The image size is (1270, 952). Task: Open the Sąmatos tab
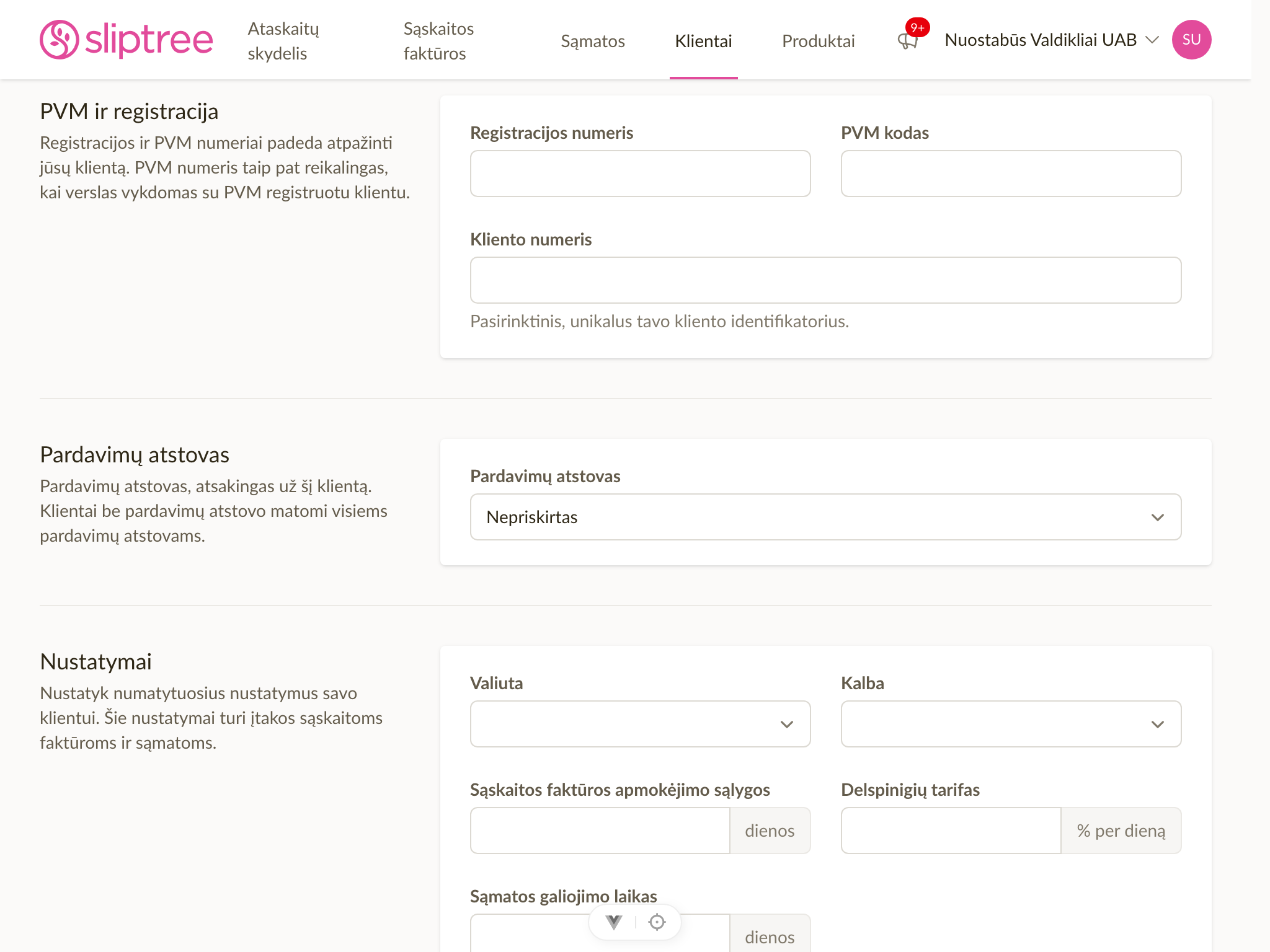(593, 41)
